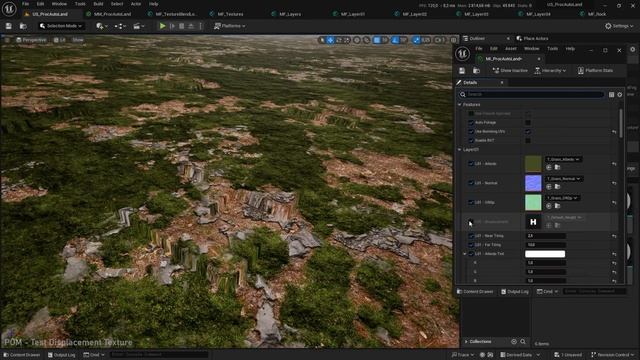The height and width of the screenshot is (360, 640).
Task: Switch to the MF_Layer01 tab
Action: (x=353, y=14)
